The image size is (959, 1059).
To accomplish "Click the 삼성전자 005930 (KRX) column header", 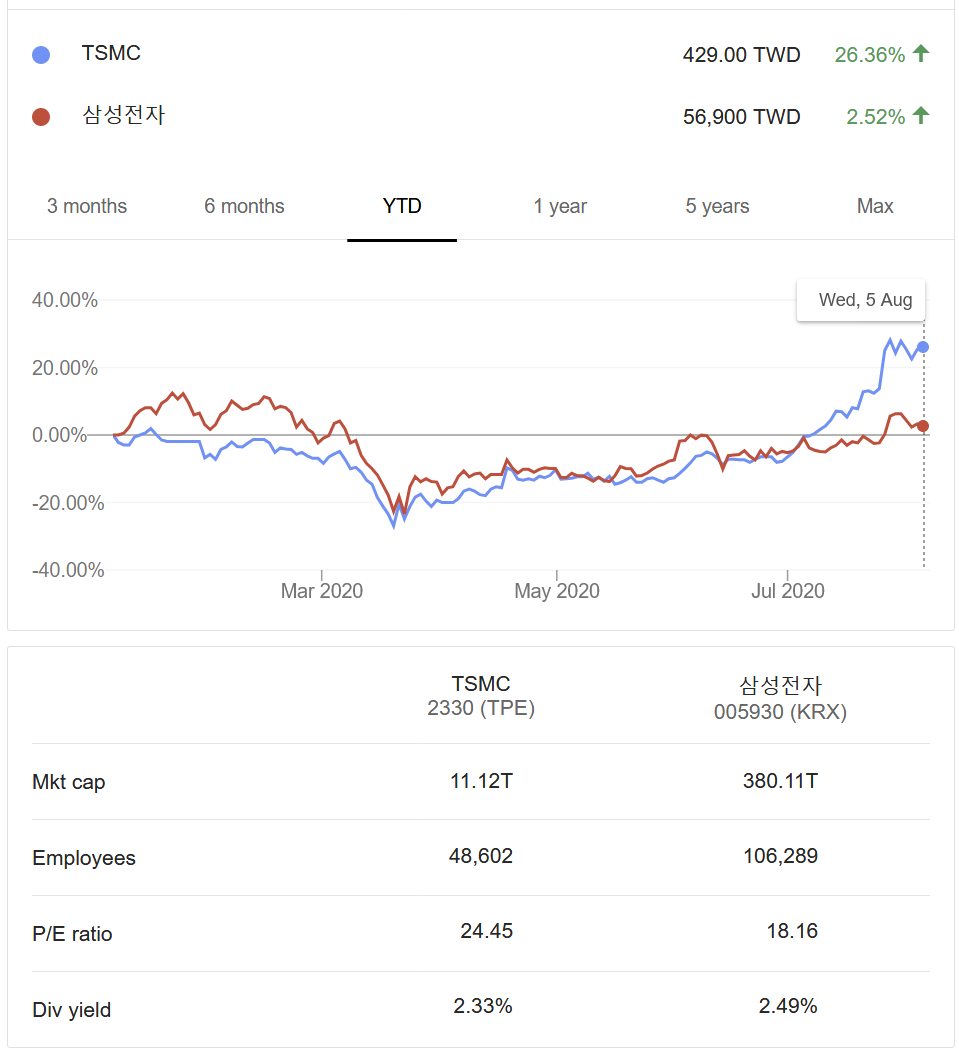I will pyautogui.click(x=780, y=697).
